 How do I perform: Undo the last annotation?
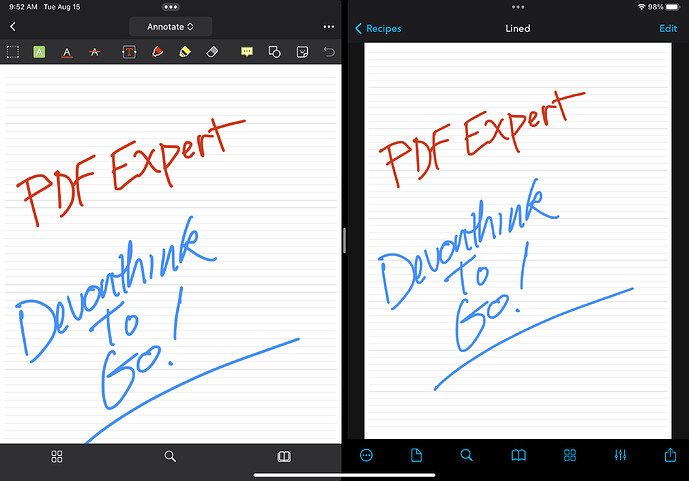click(329, 52)
